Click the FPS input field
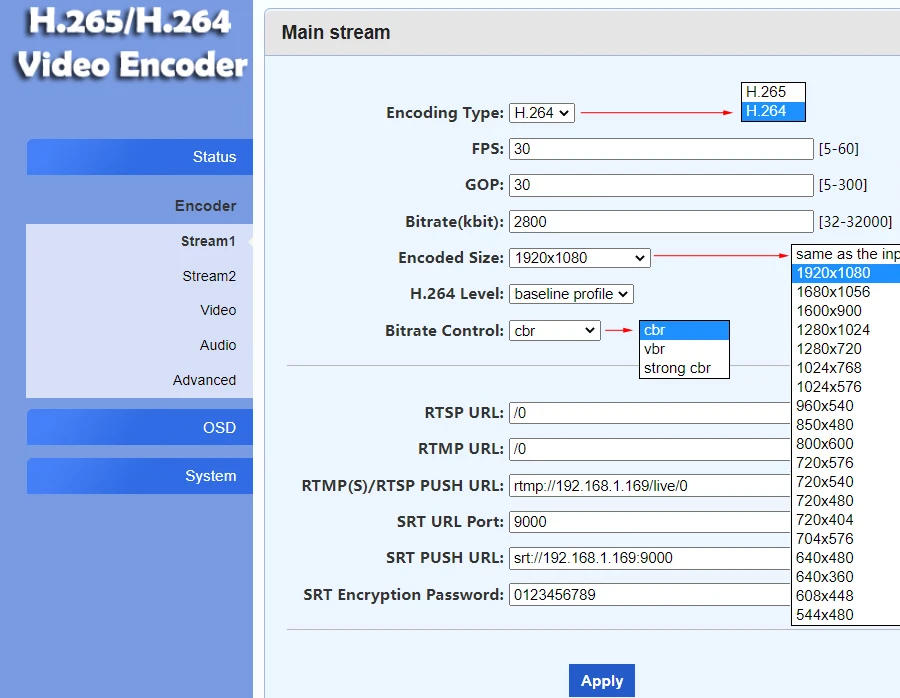The width and height of the screenshot is (900, 698). pyautogui.click(x=660, y=149)
